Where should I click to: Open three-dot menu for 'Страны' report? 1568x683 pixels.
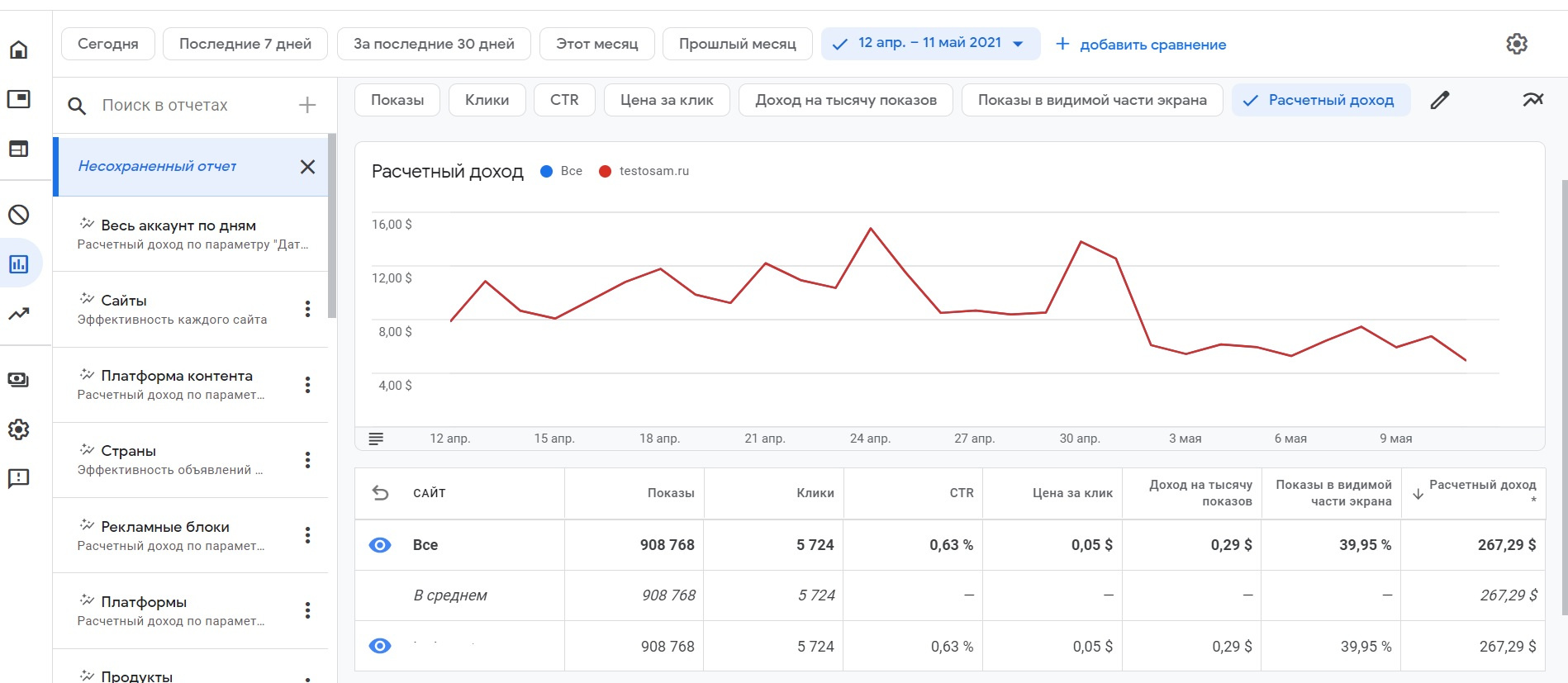(307, 460)
